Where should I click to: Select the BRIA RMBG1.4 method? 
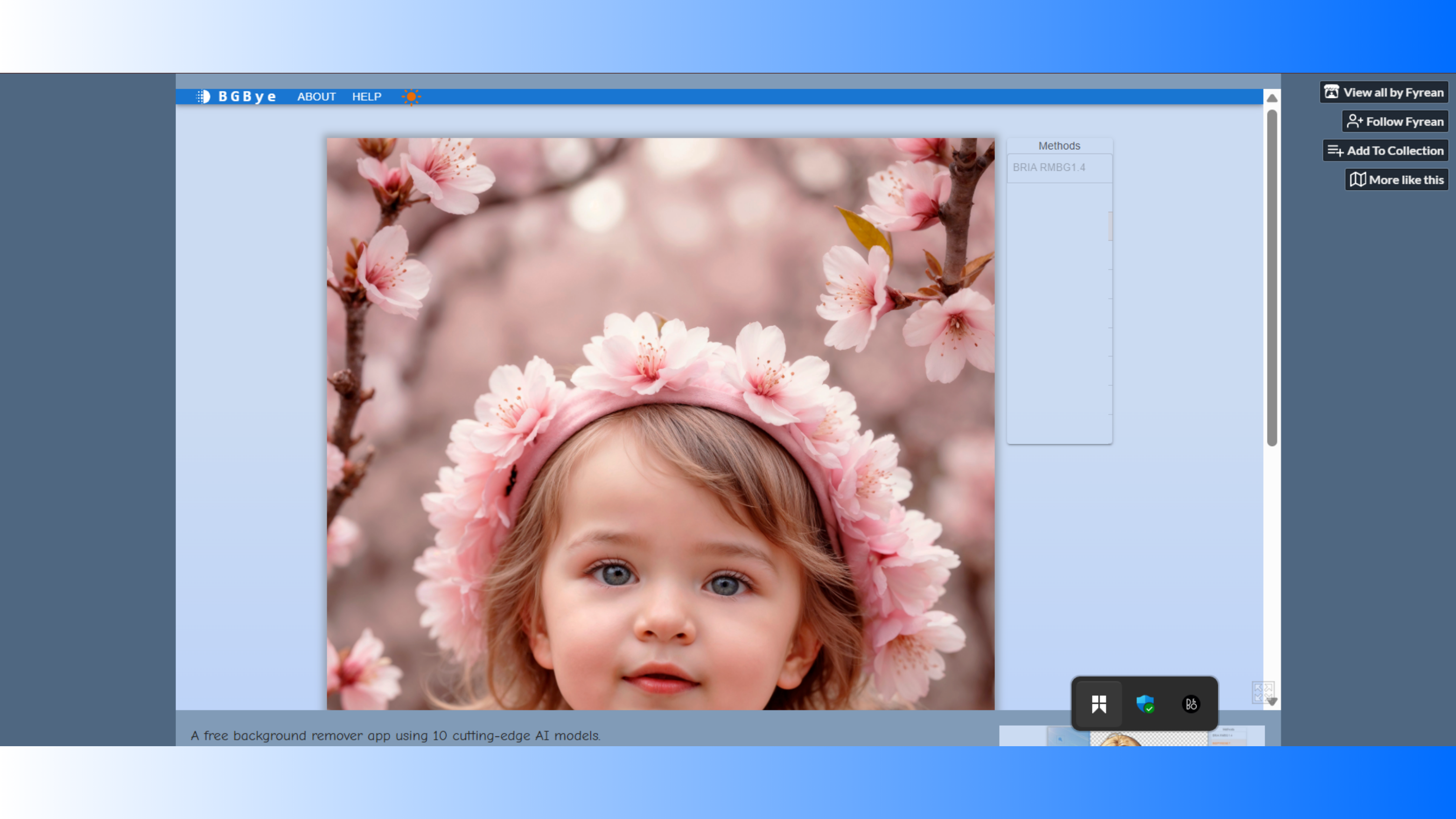tap(1049, 168)
